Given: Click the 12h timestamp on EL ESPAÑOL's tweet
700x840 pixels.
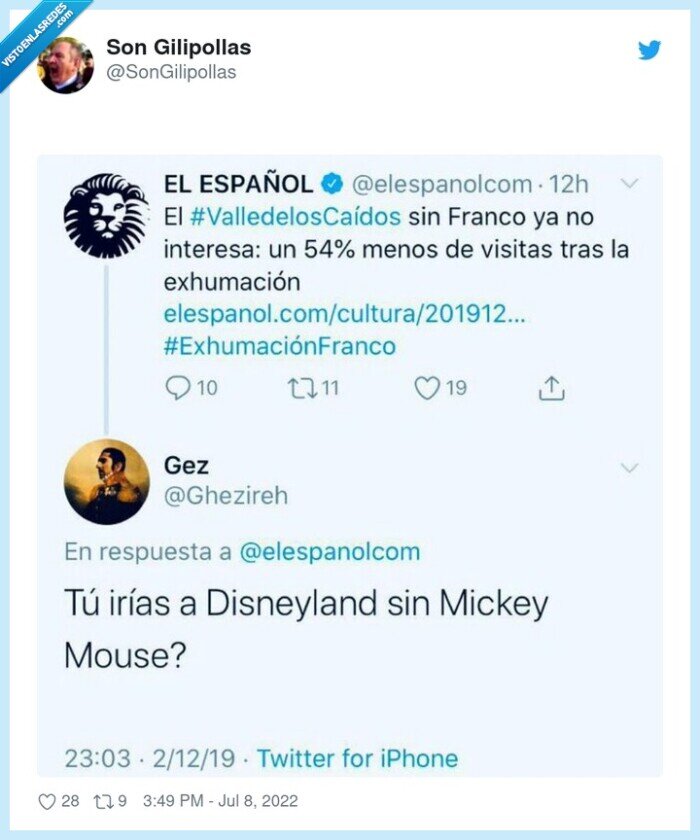Looking at the screenshot, I should pos(566,183).
